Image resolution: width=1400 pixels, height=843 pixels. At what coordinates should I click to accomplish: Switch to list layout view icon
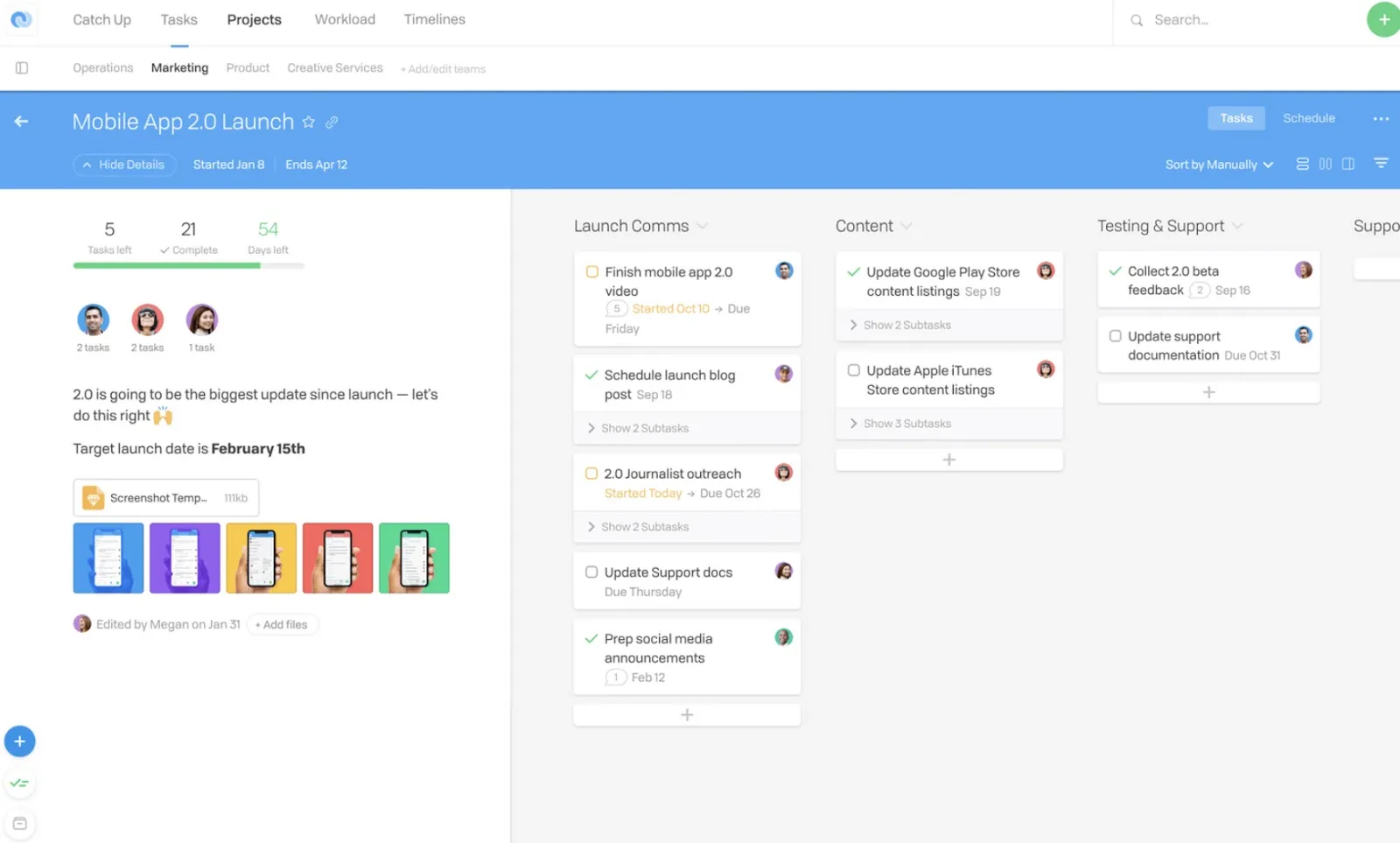point(1302,164)
